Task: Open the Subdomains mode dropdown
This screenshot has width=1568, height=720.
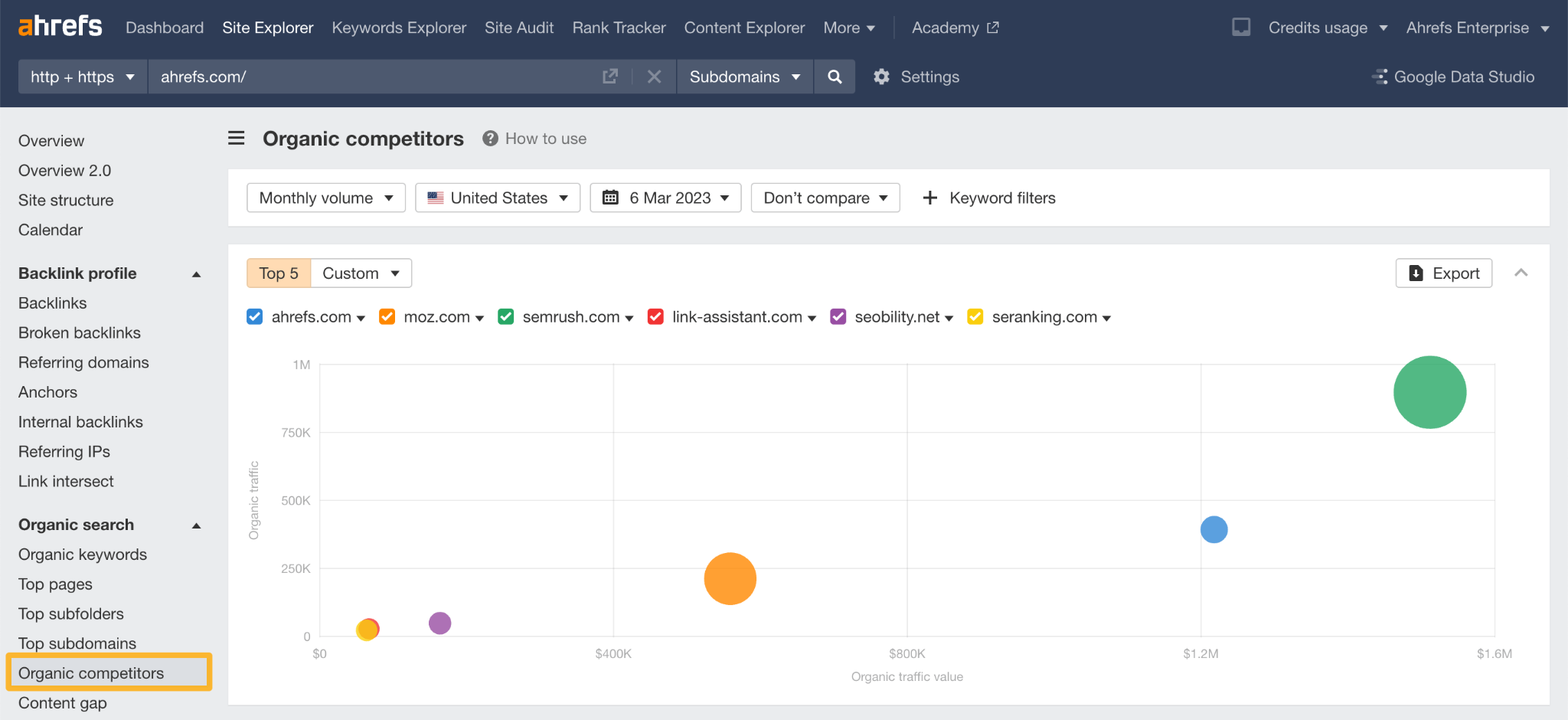Action: click(743, 77)
